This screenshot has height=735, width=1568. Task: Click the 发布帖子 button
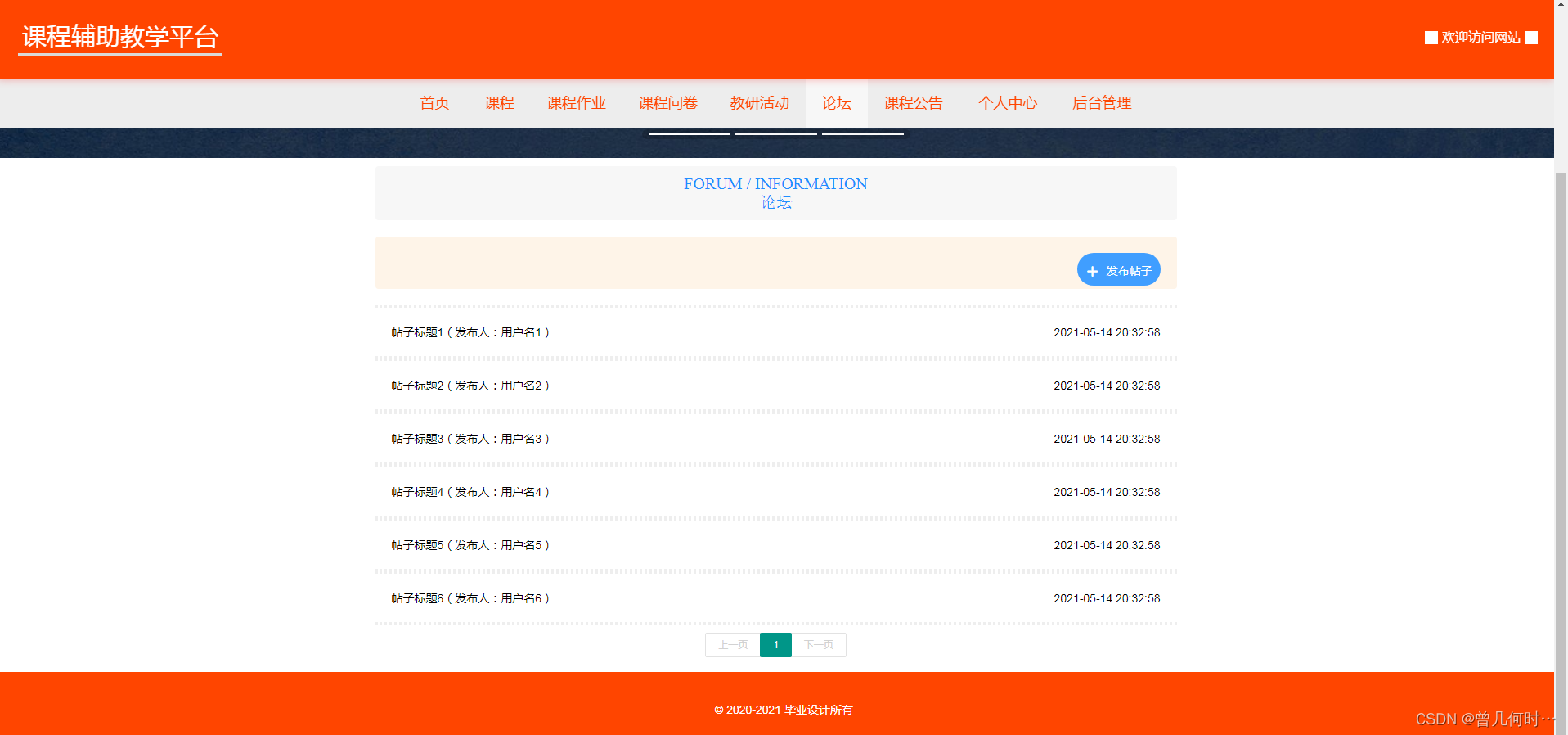[1118, 269]
